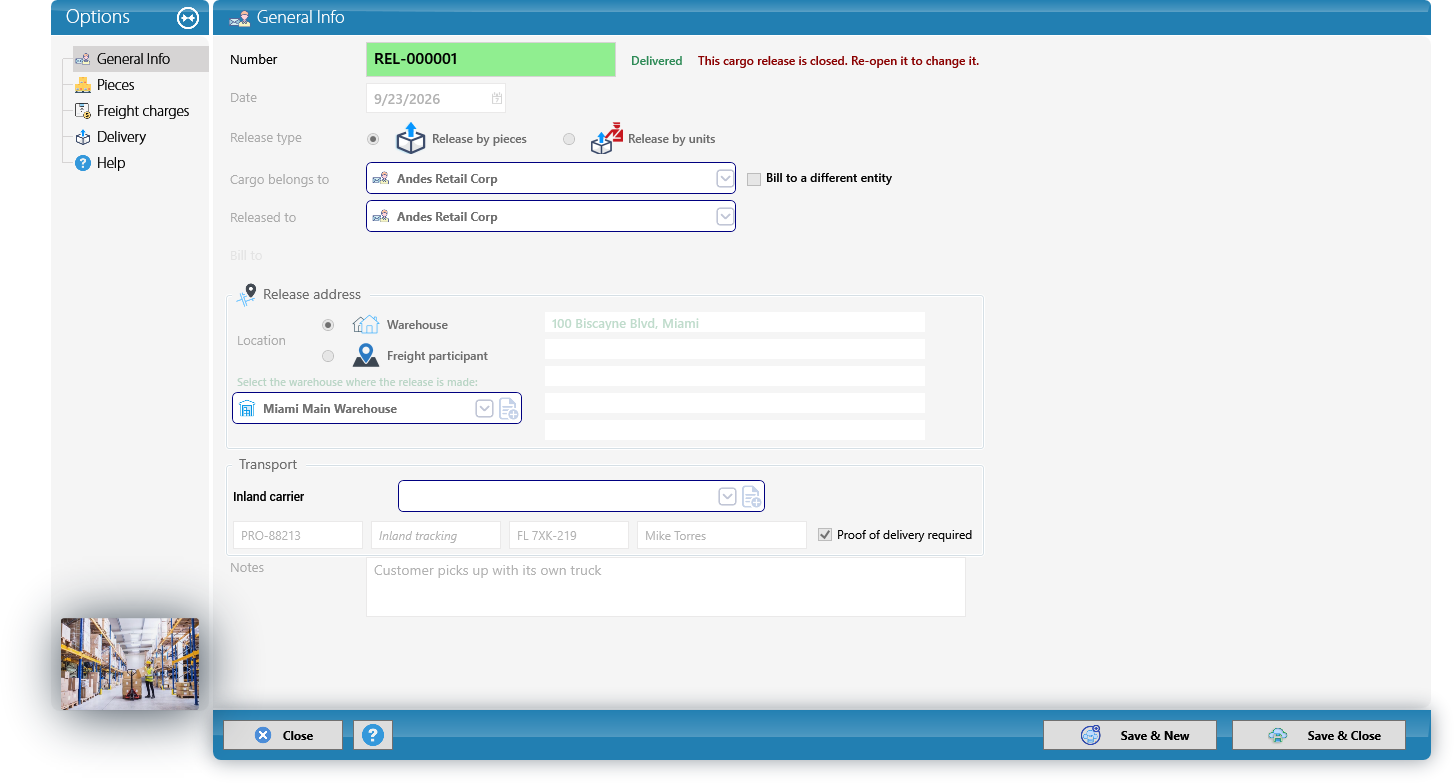1454x783 pixels.
Task: Click the FL 7XK-219 plate field
Action: pos(569,535)
